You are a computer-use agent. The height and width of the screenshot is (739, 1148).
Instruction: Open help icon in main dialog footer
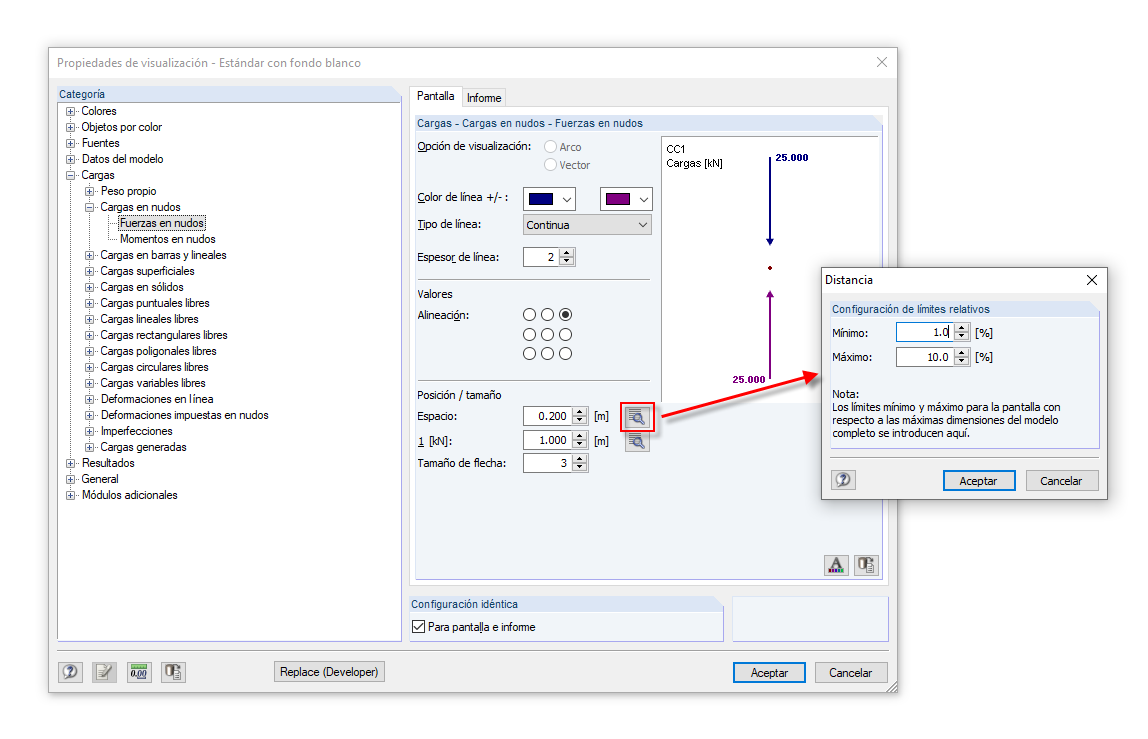(x=70, y=672)
